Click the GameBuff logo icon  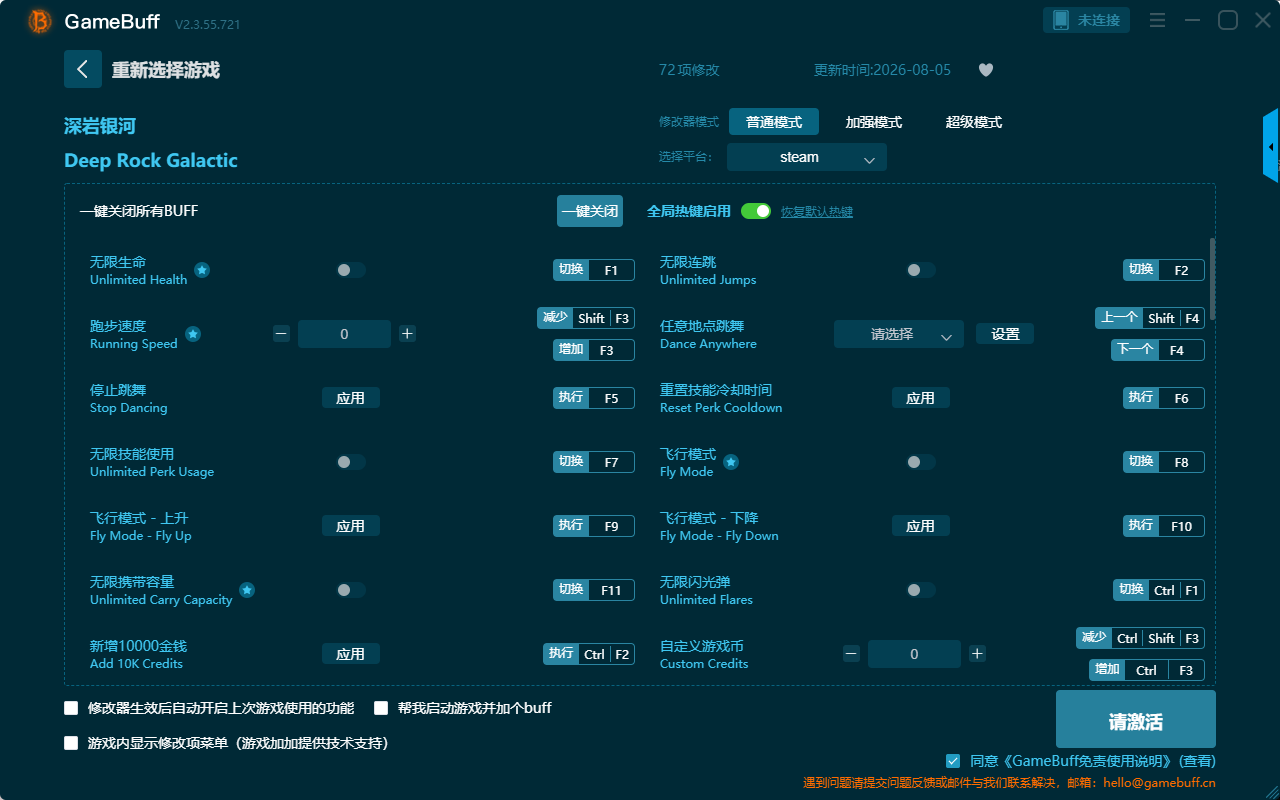(40, 21)
